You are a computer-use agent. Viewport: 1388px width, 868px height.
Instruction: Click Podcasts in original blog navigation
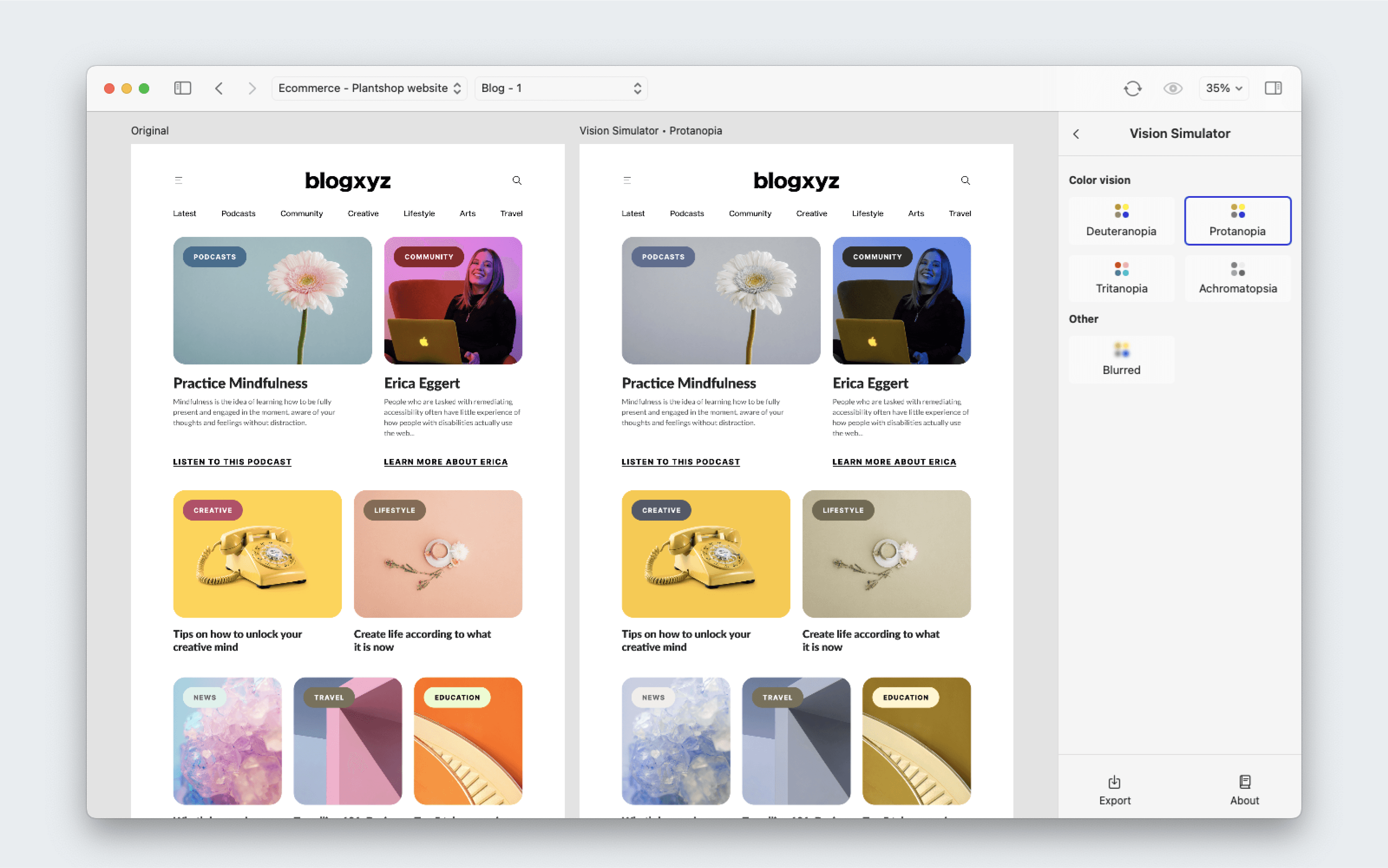[x=238, y=213]
